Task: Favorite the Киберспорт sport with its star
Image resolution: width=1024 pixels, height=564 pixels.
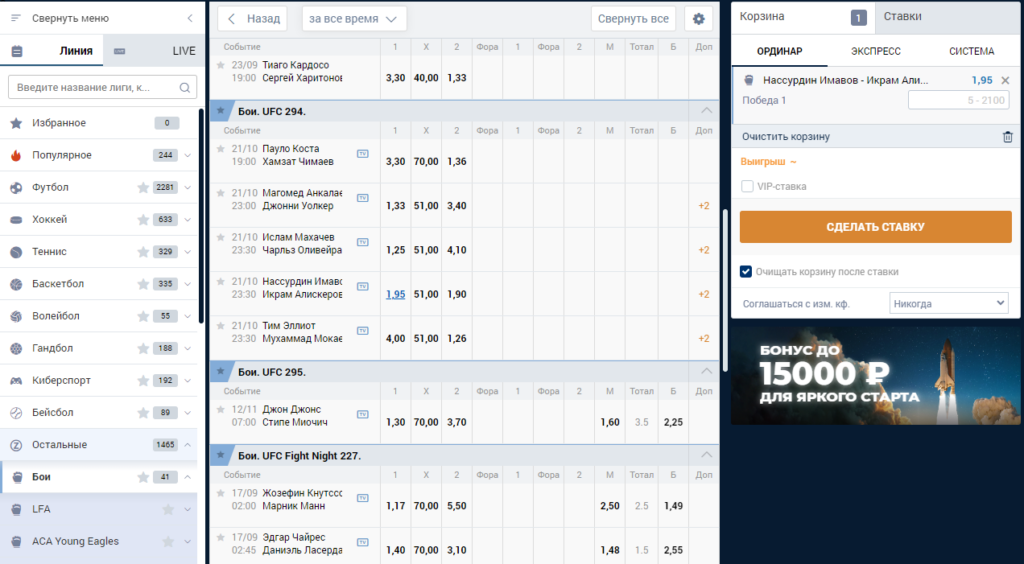Action: (143, 380)
